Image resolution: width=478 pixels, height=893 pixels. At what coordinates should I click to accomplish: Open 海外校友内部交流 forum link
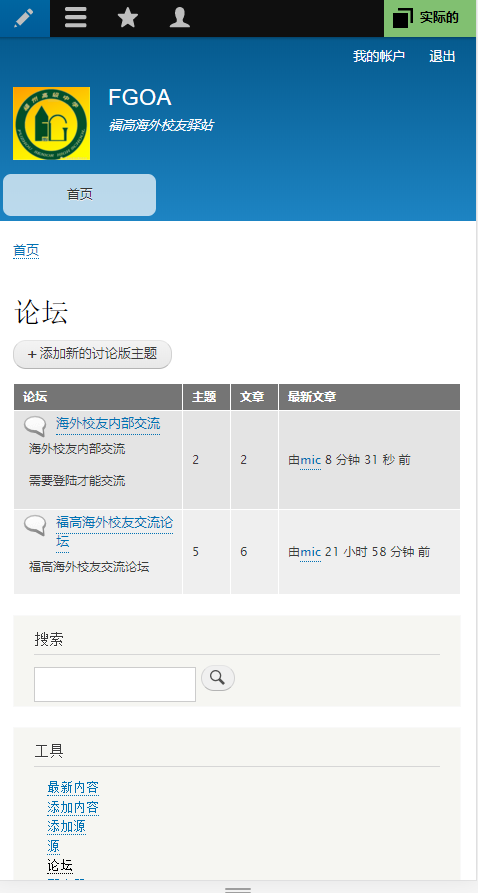[x=108, y=424]
